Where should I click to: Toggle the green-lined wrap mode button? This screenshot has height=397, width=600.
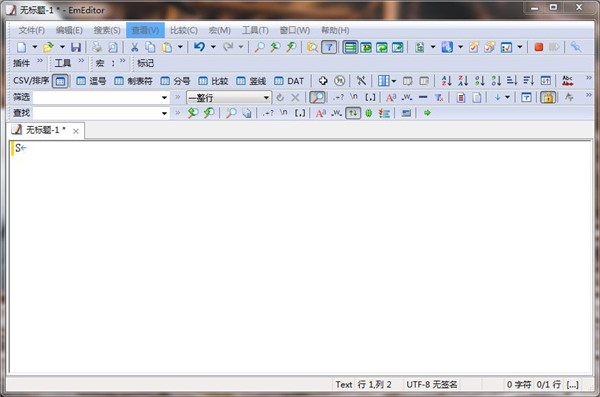[350, 47]
